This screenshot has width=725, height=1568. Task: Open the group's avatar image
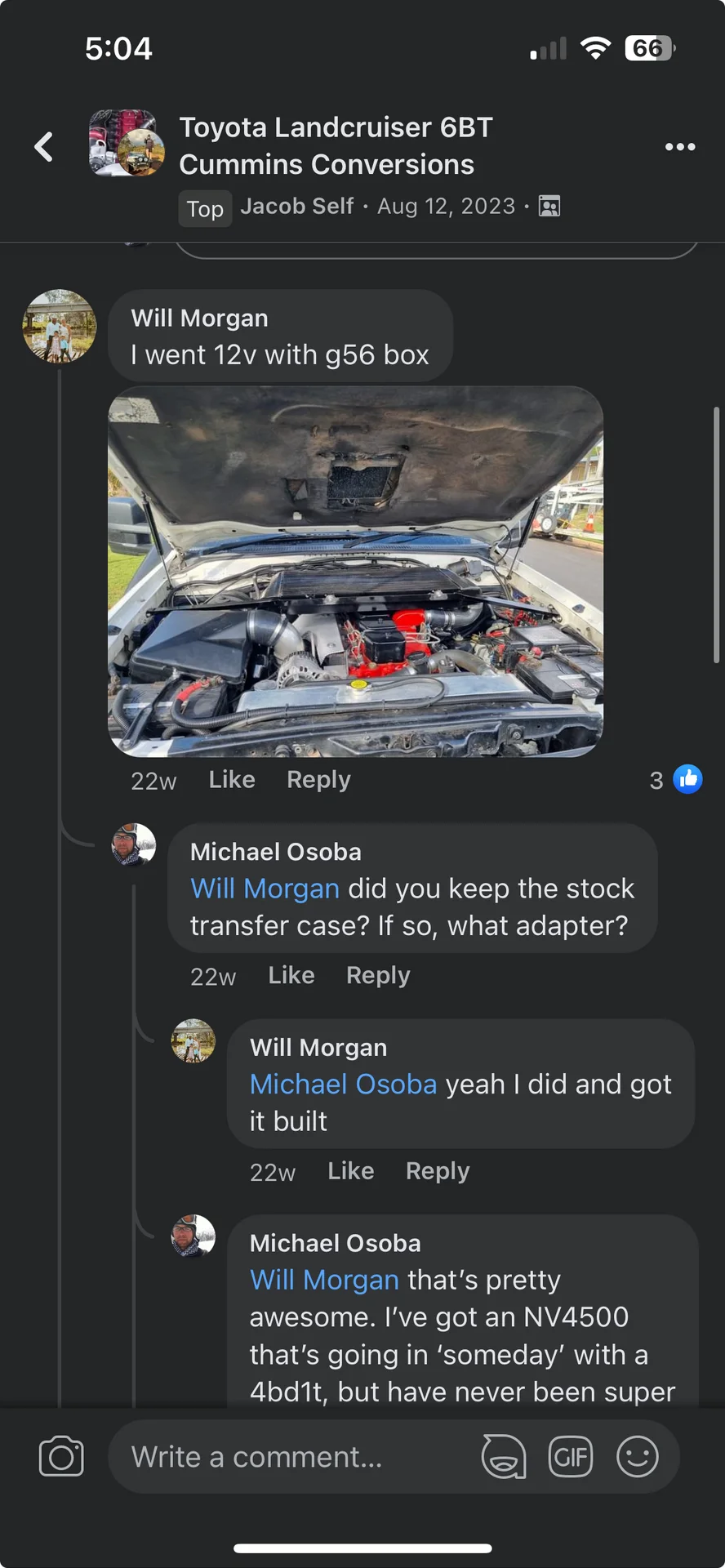pyautogui.click(x=127, y=144)
